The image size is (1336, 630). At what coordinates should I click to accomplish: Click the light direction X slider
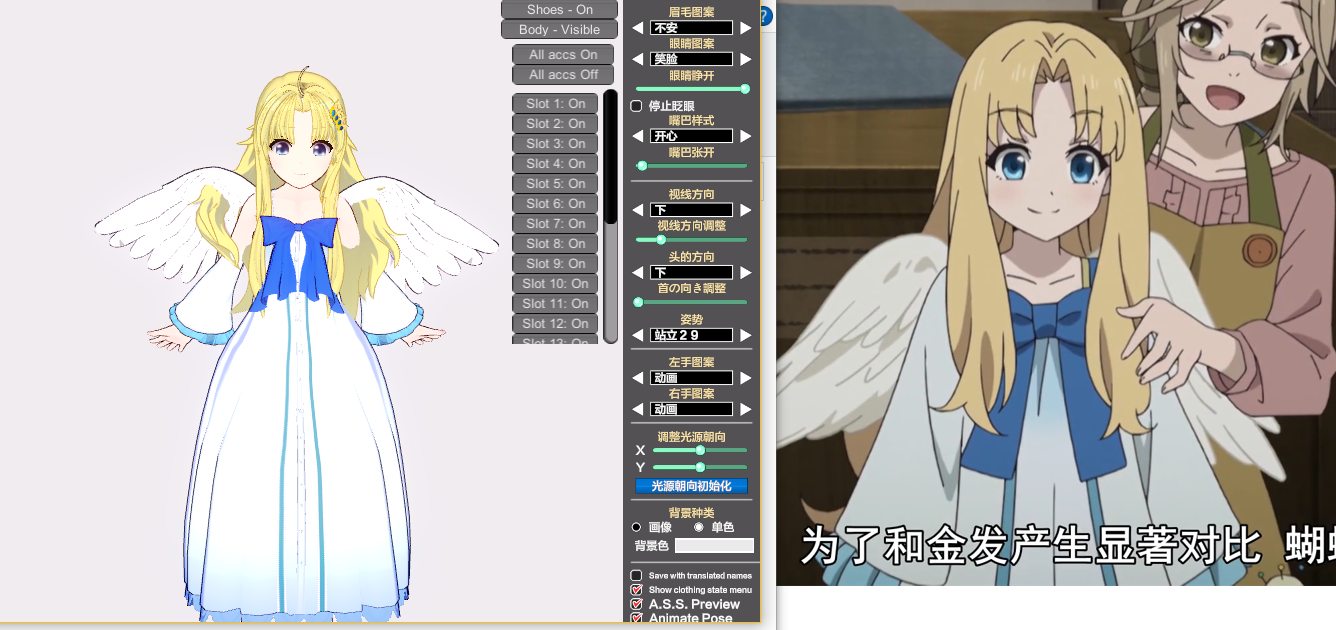(700, 451)
